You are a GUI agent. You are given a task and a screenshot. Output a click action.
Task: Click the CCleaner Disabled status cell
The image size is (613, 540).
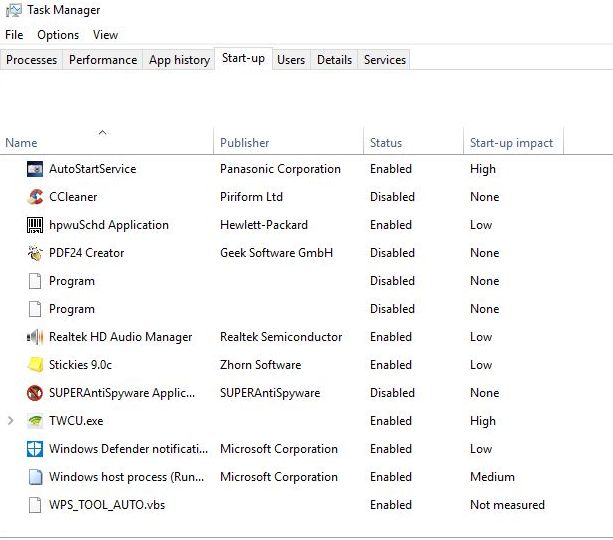point(392,197)
